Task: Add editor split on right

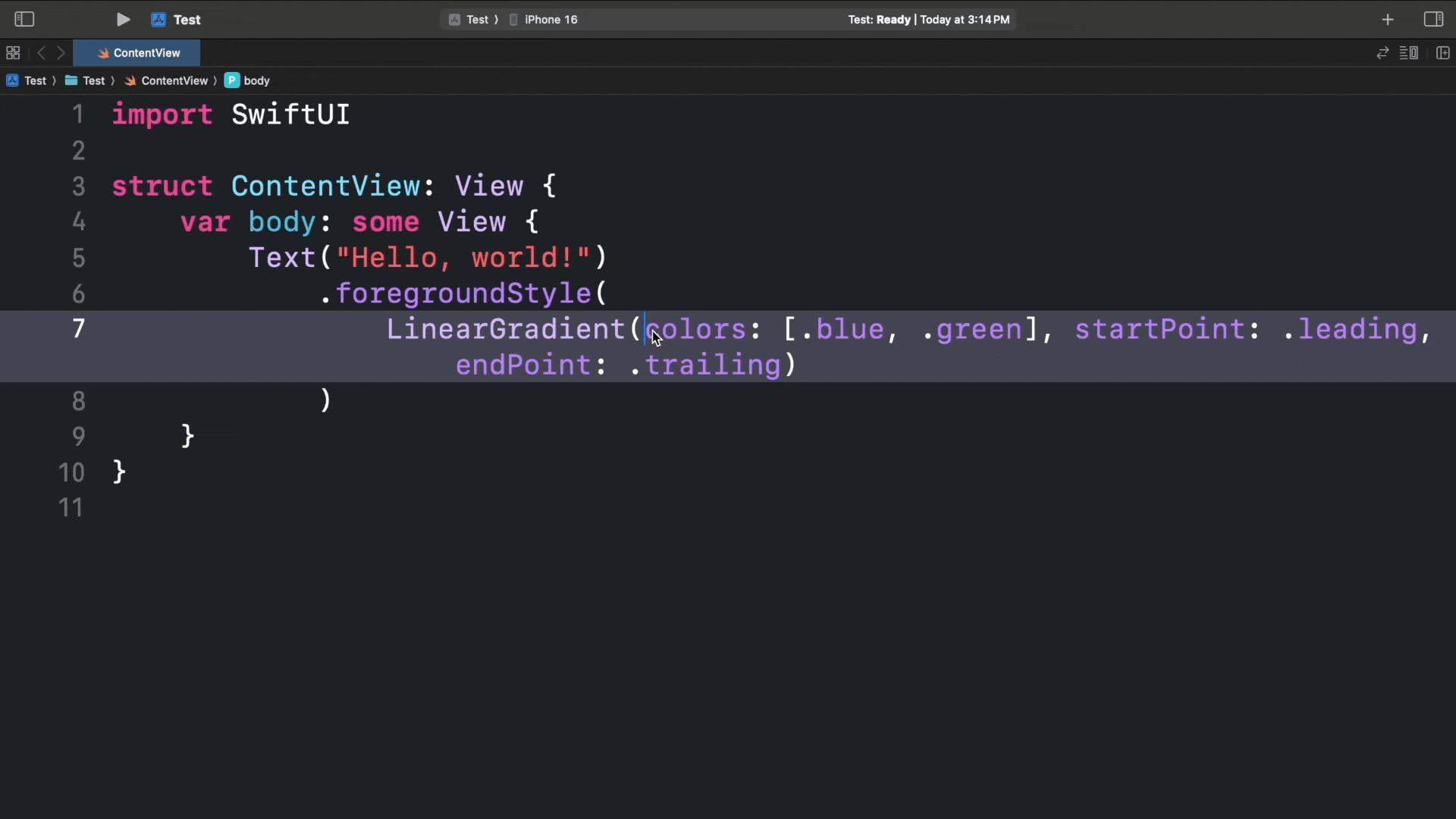Action: point(1443,53)
